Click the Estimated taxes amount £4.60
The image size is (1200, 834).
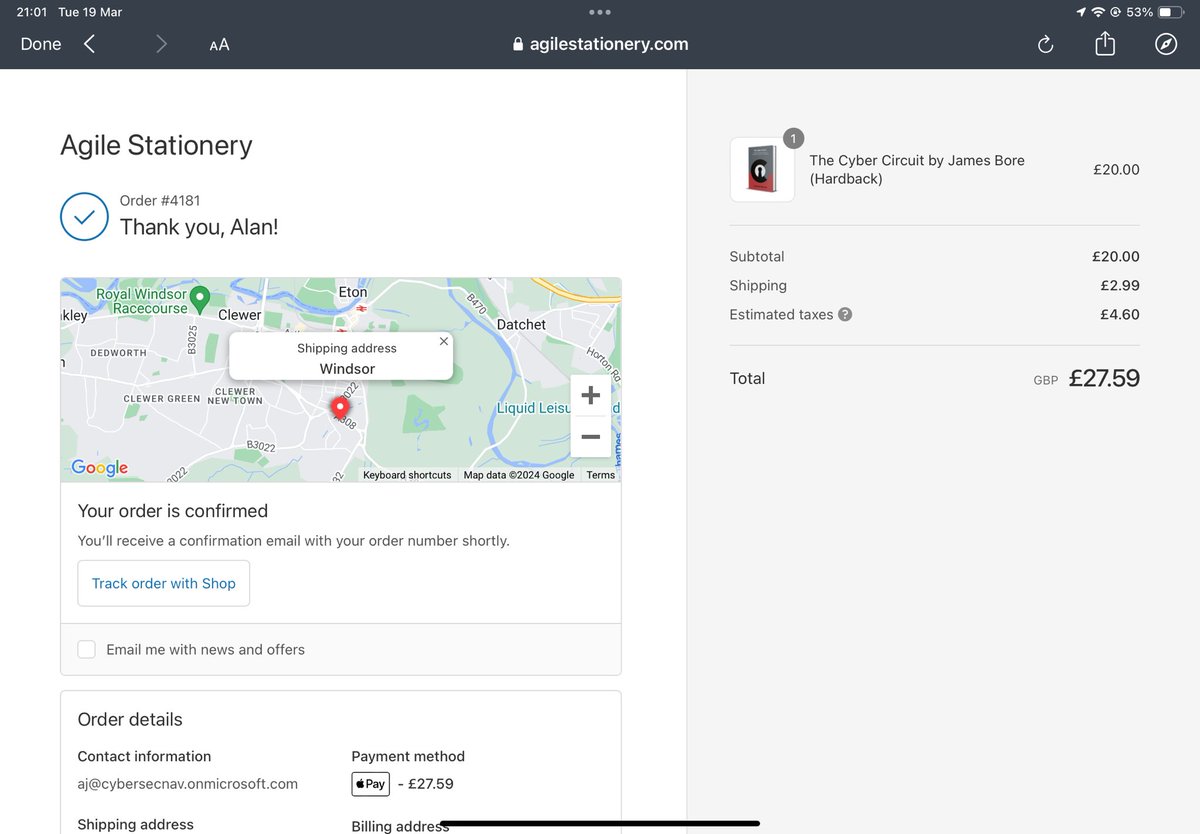point(1120,314)
